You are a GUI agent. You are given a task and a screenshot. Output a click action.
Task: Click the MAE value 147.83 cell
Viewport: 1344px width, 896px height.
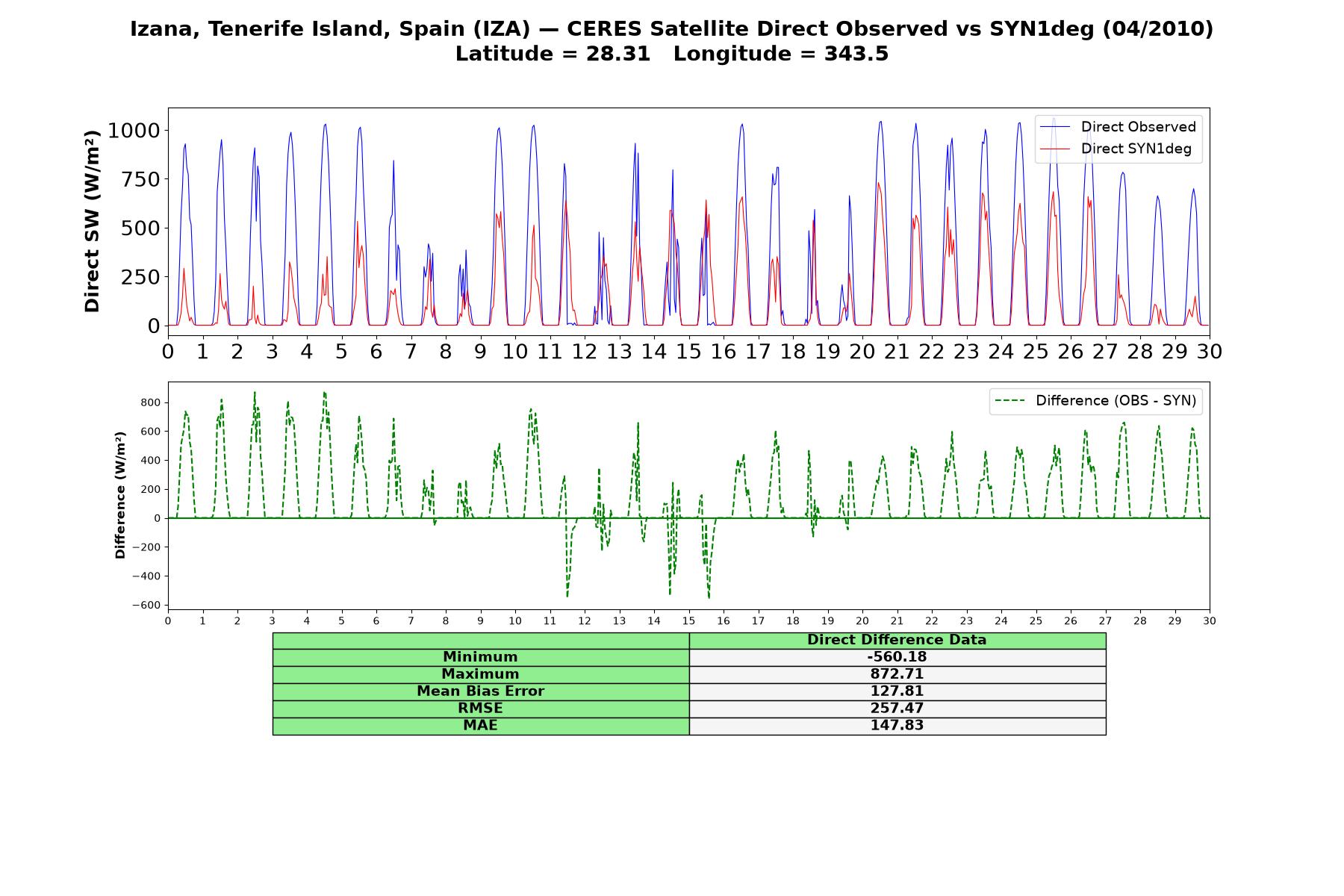pyautogui.click(x=897, y=726)
